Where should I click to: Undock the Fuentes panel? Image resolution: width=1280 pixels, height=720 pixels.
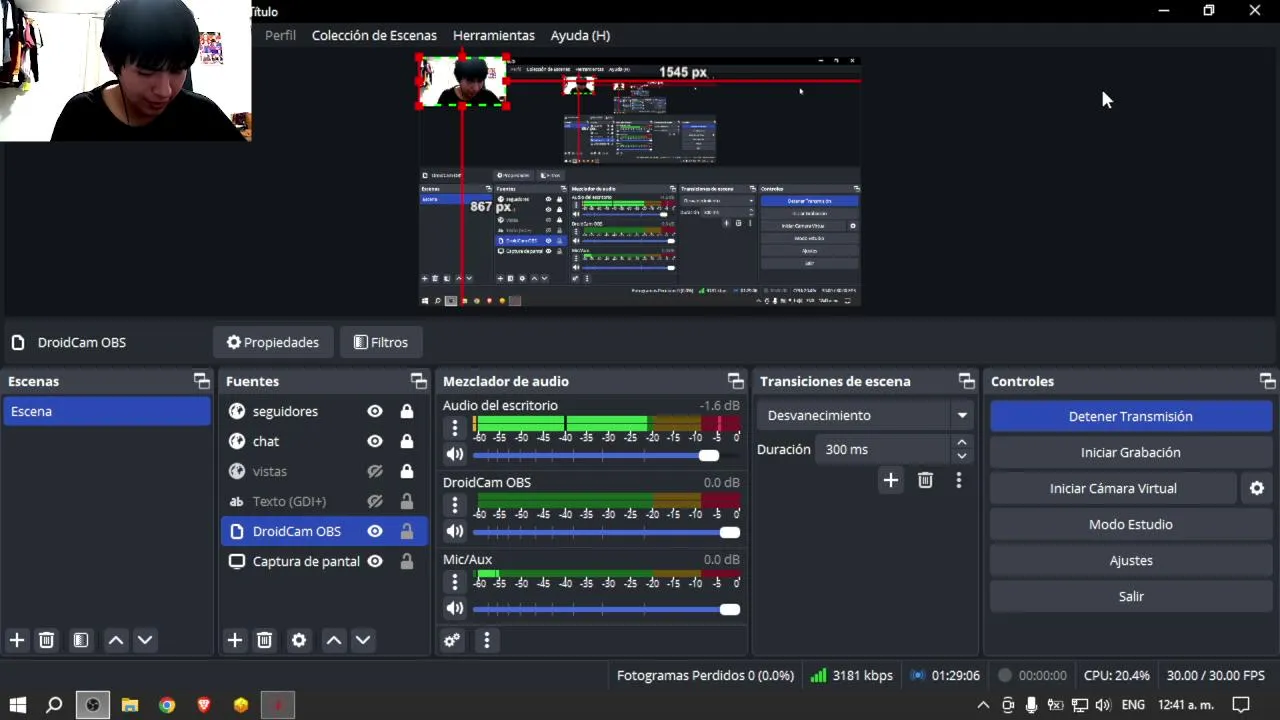point(419,381)
